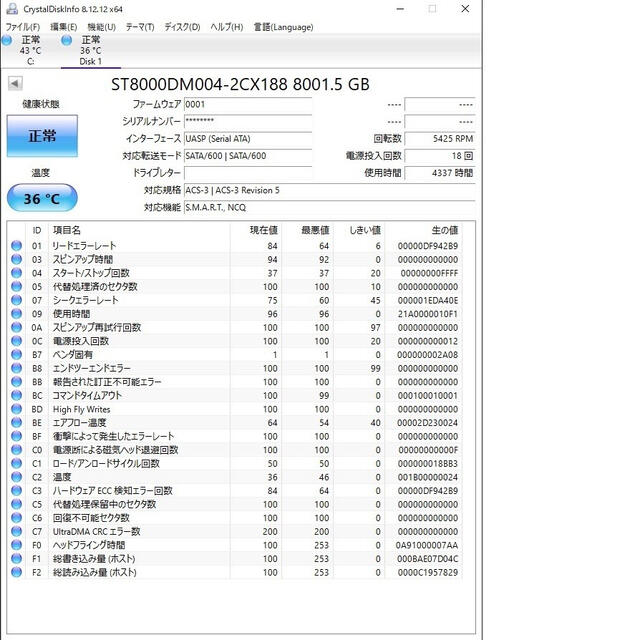Click status icon for エンドツーエンドエラー row
The height and width of the screenshot is (640, 640).
tap(16, 368)
